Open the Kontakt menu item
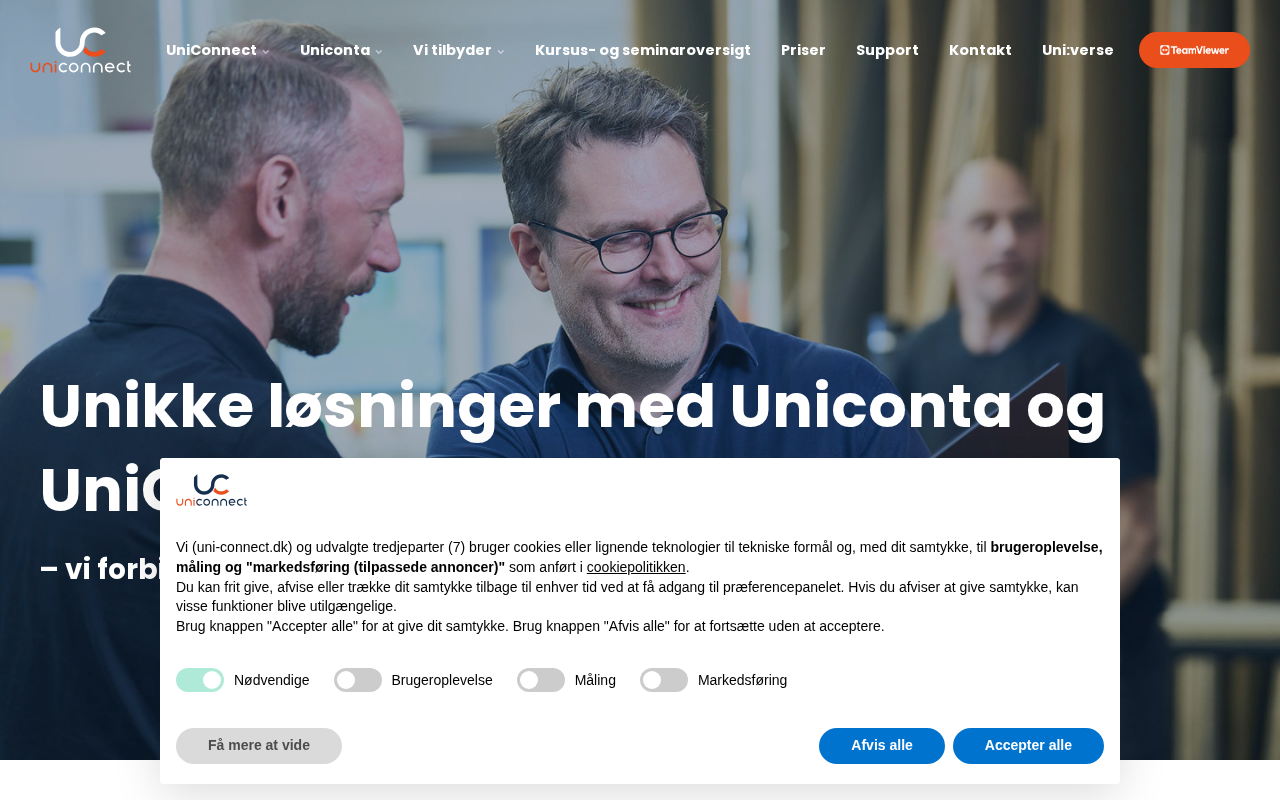The width and height of the screenshot is (1280, 800). [x=980, y=50]
